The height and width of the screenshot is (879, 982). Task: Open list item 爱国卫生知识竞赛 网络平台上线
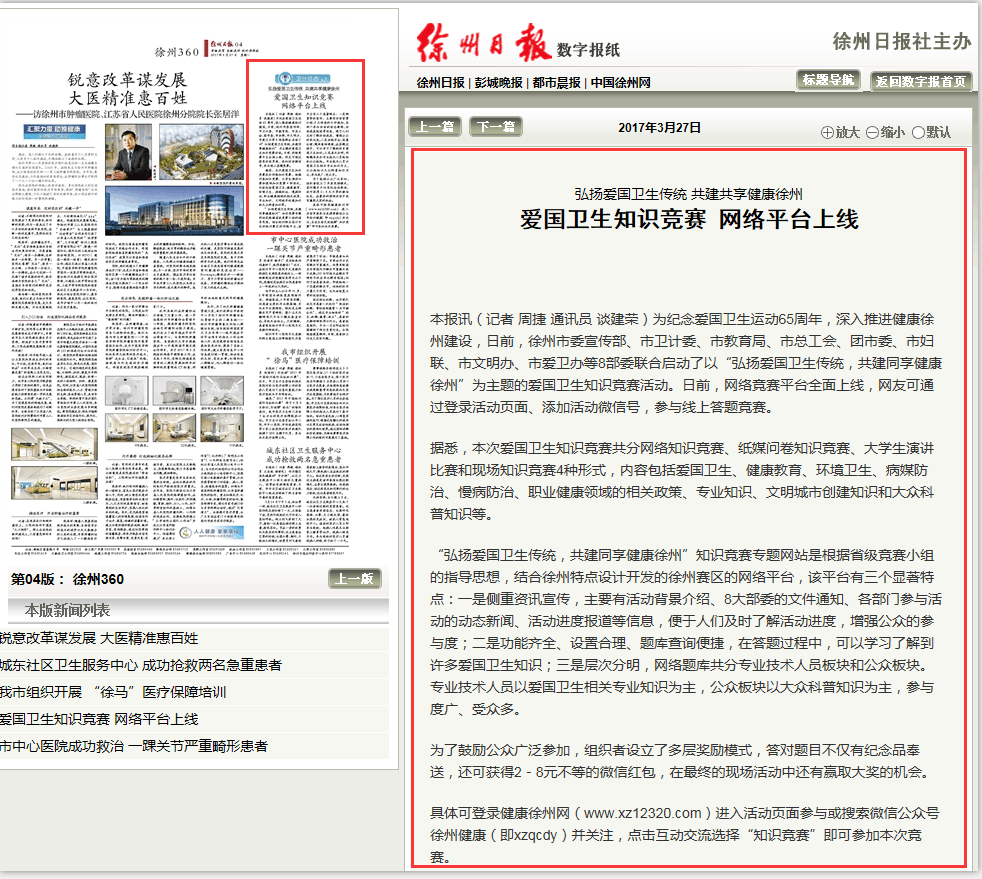(x=99, y=719)
